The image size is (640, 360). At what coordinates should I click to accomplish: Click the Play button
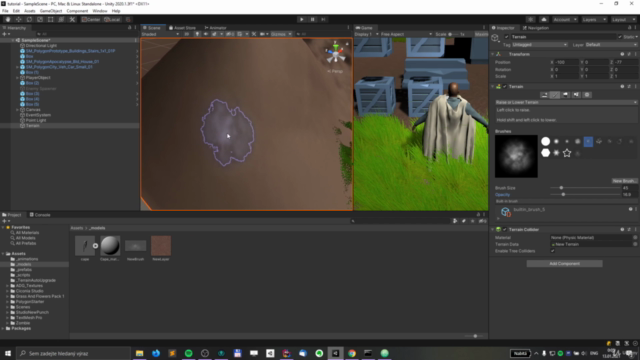[302, 19]
